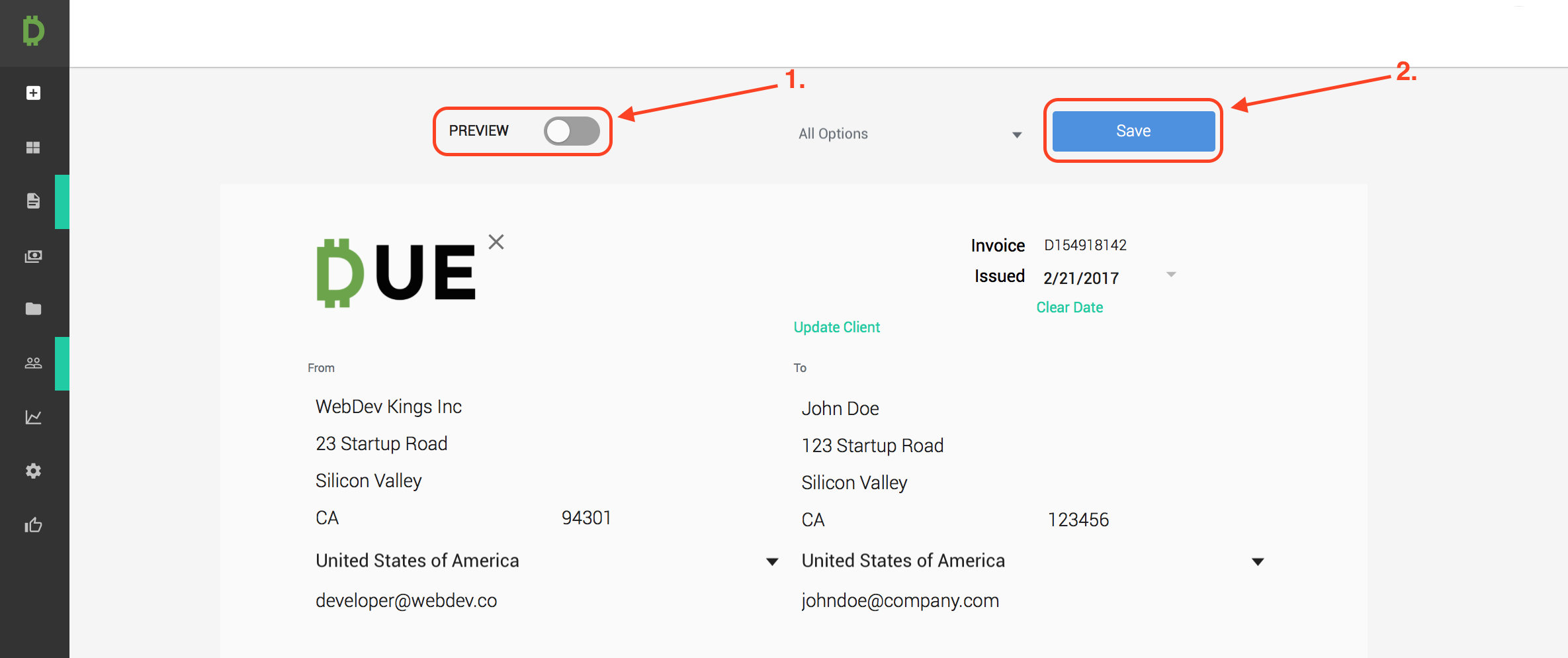Open the Issued date picker arrow
Screen dimensions: 1568x658
point(1171,275)
